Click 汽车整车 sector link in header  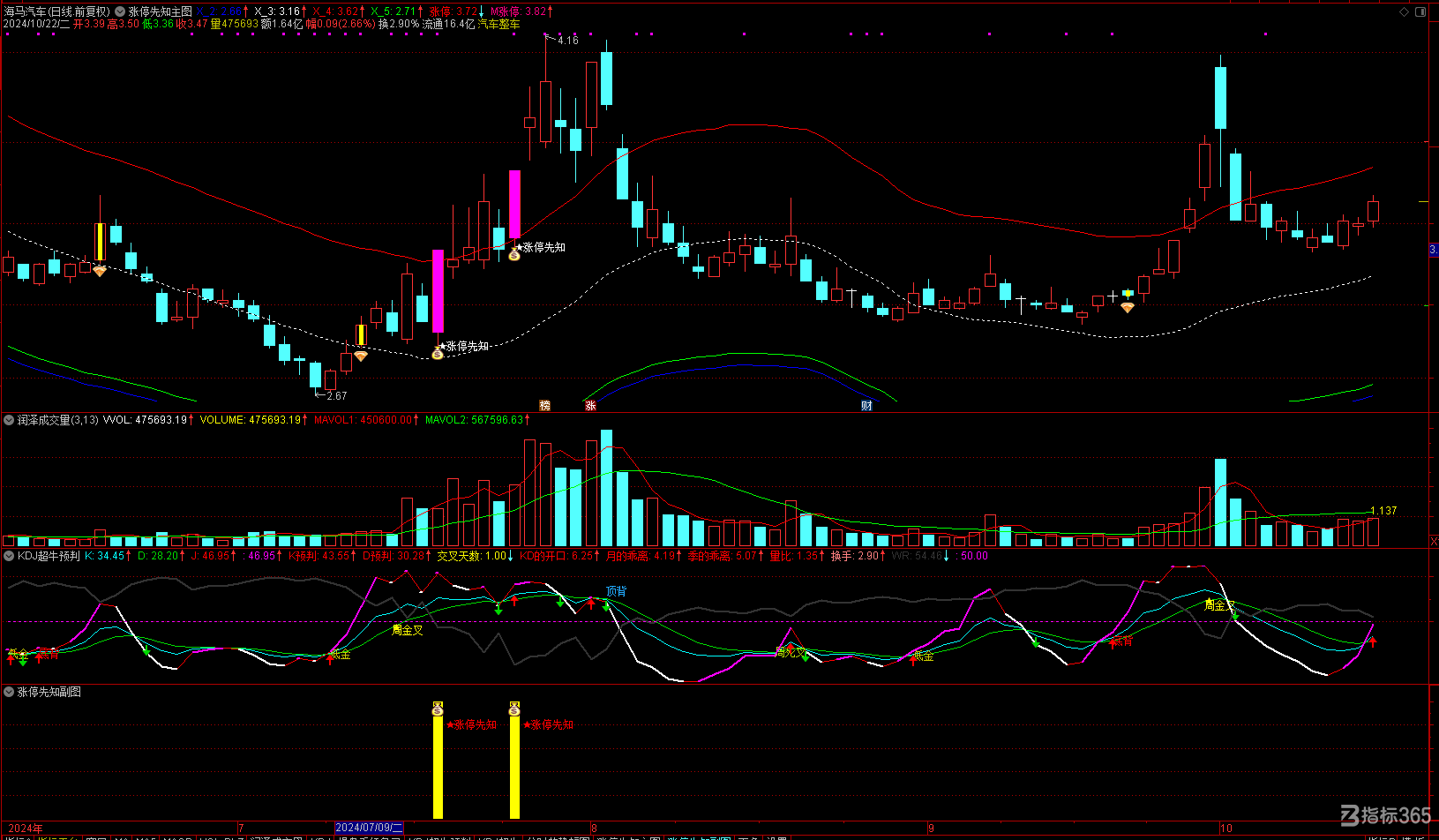pos(498,25)
